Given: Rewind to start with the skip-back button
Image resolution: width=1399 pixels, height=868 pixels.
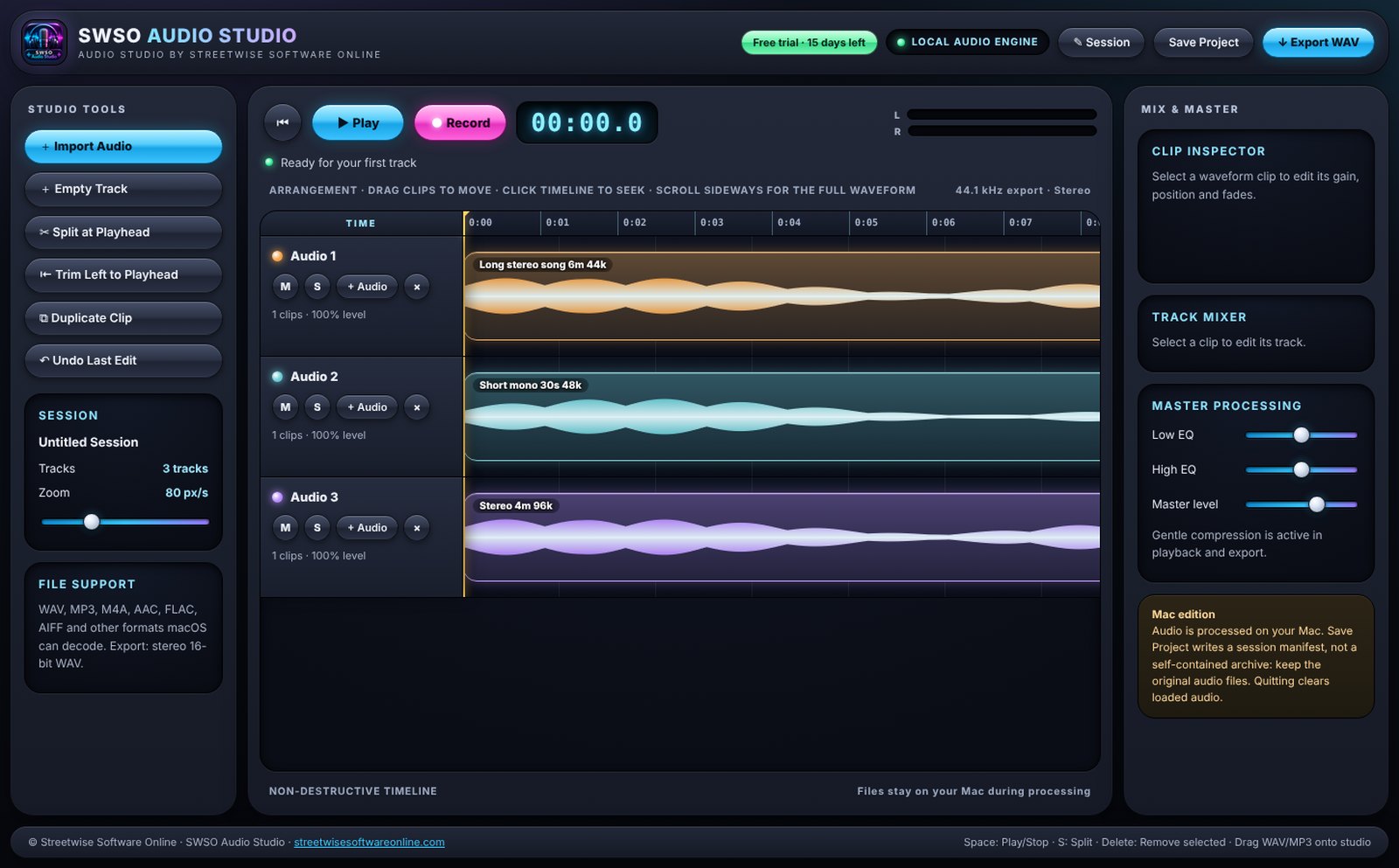Looking at the screenshot, I should point(282,122).
